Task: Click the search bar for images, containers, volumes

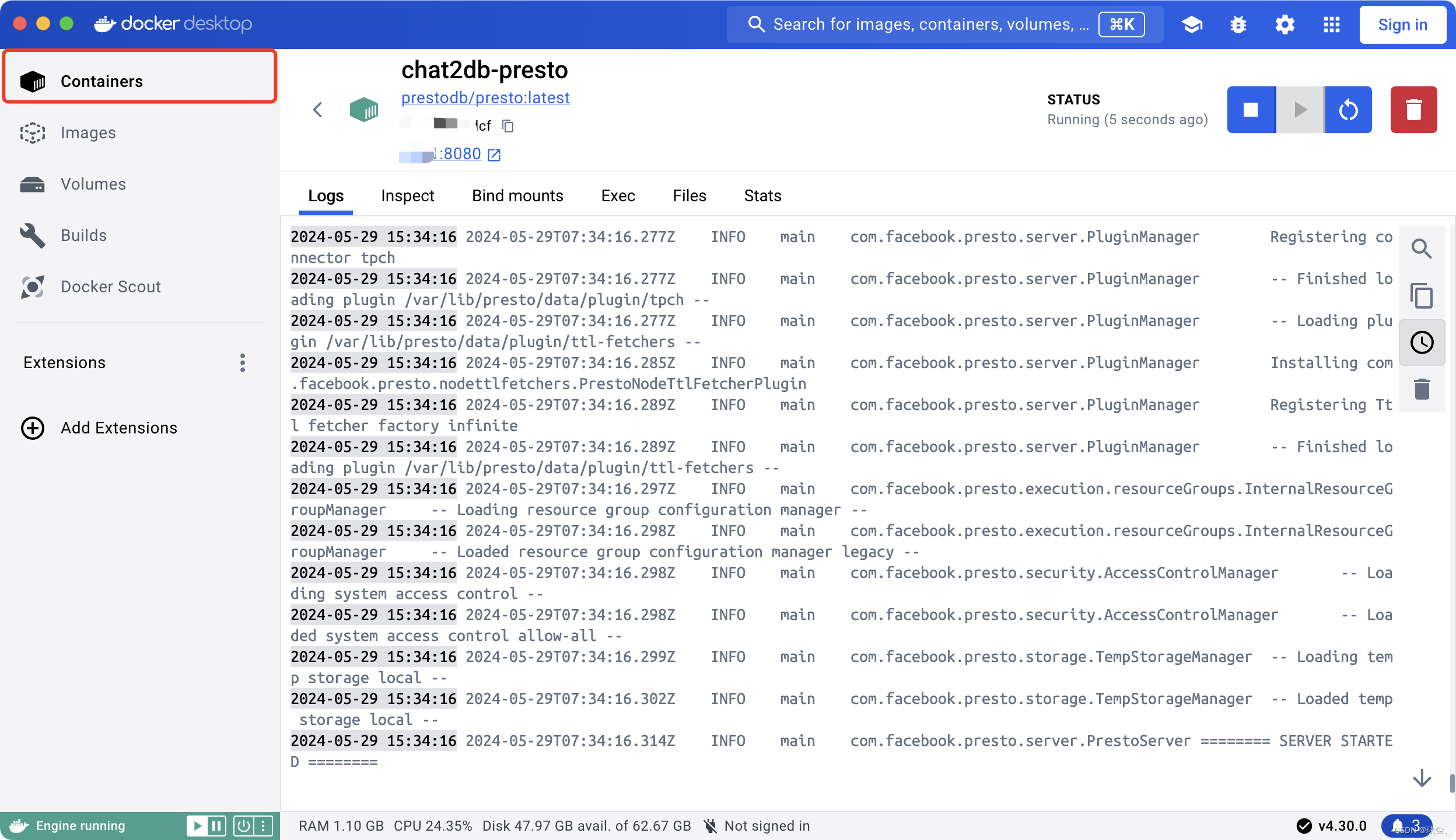Action: (945, 24)
